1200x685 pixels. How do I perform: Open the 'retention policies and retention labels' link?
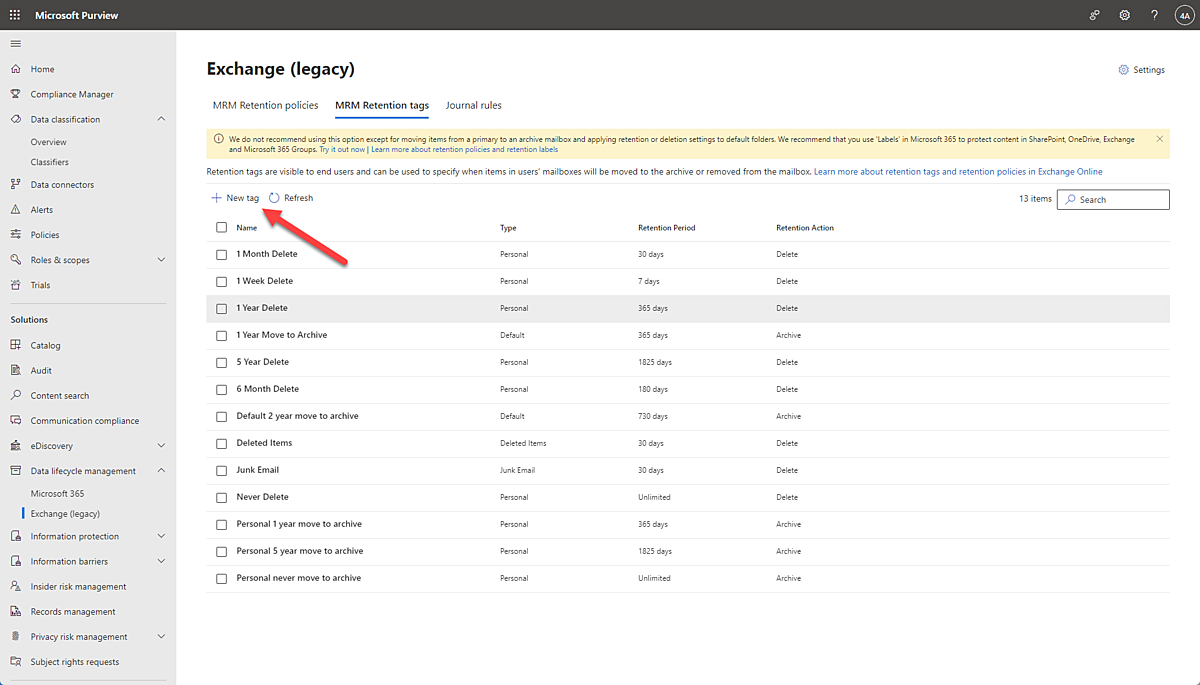tap(464, 149)
